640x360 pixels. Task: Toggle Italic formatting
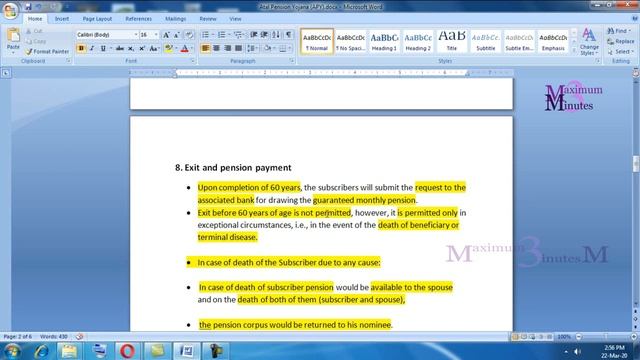(x=92, y=48)
